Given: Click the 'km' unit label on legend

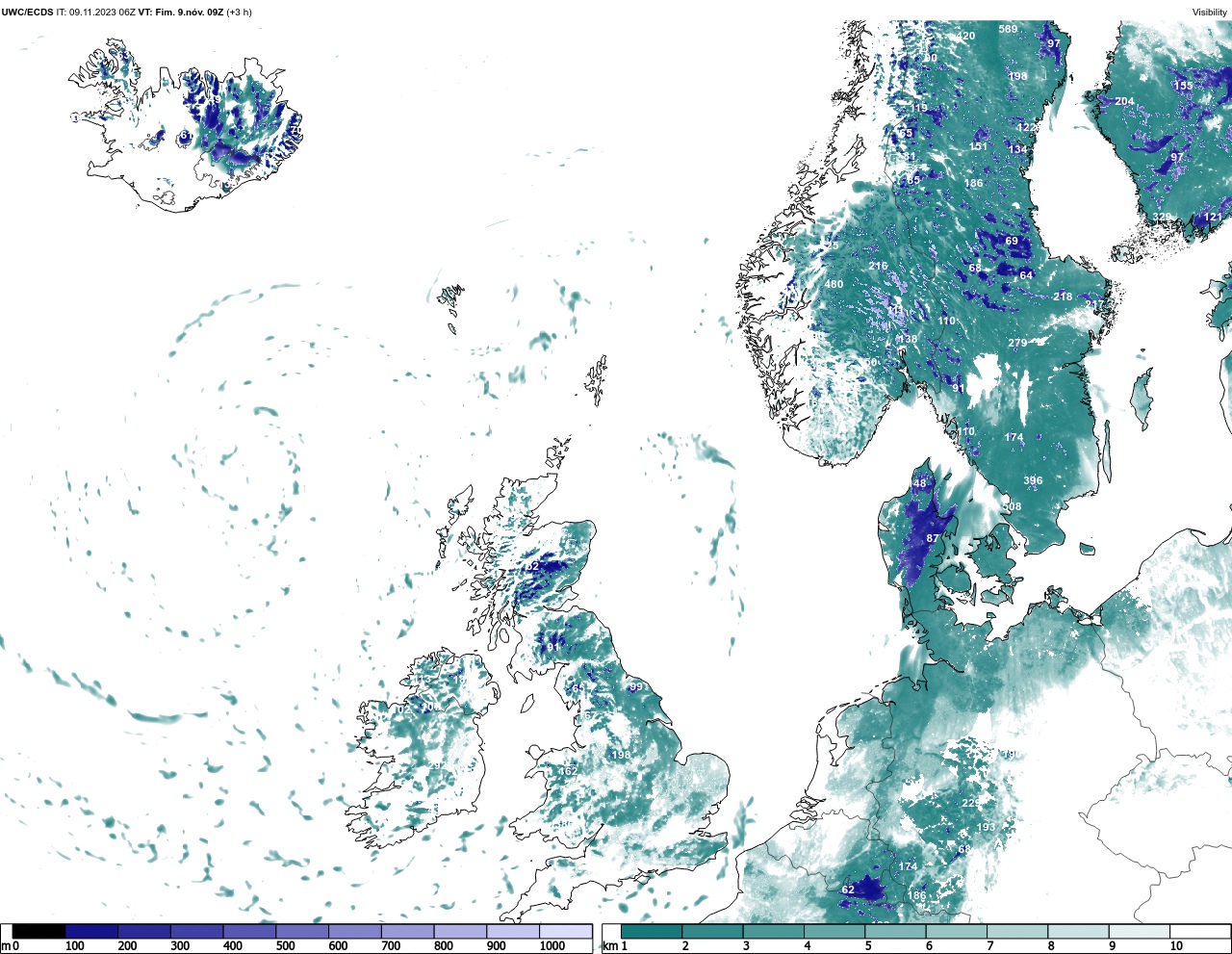Looking at the screenshot, I should (x=610, y=946).
